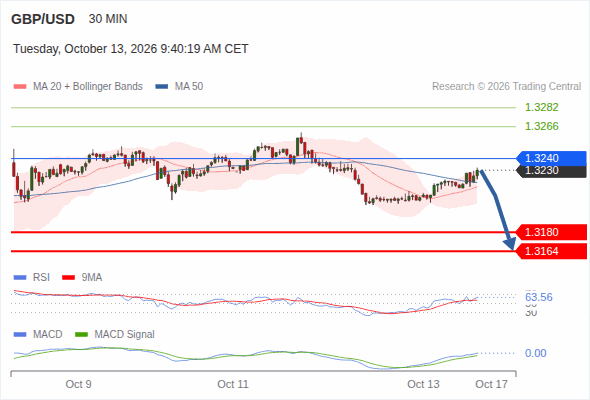Image resolution: width=590 pixels, height=400 pixels.
Task: Select the GBP/USD pair title
Action: 43,19
